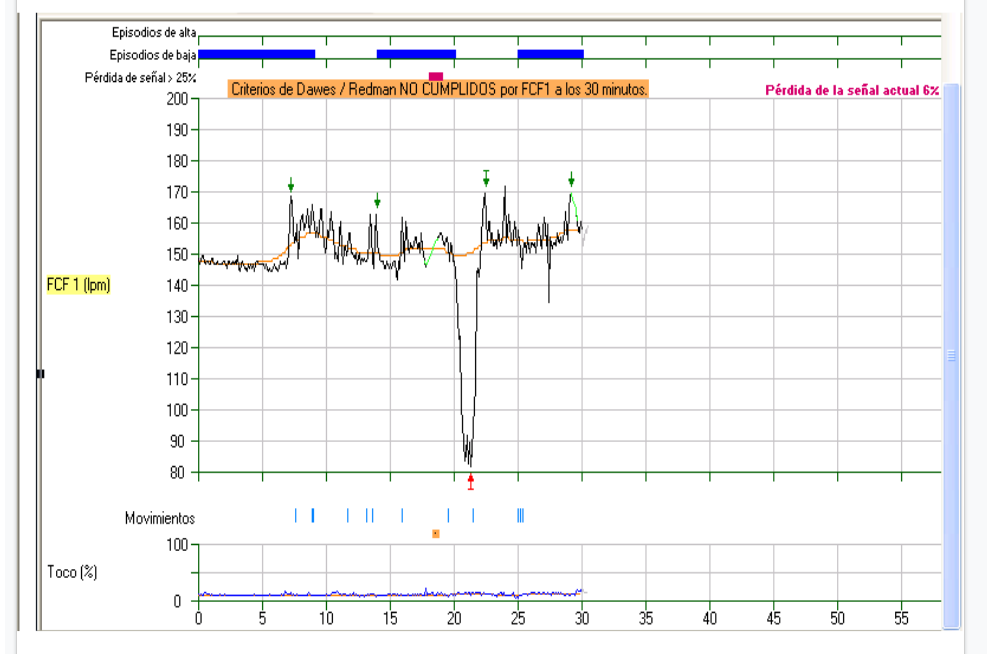
Task: Select the green acceleration arrow near minute 14
Action: 377,201
